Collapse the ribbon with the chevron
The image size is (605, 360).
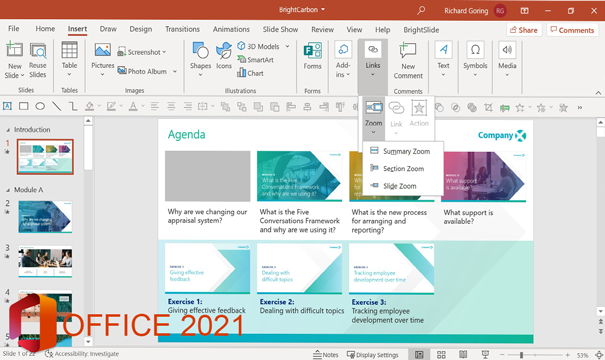[598, 93]
